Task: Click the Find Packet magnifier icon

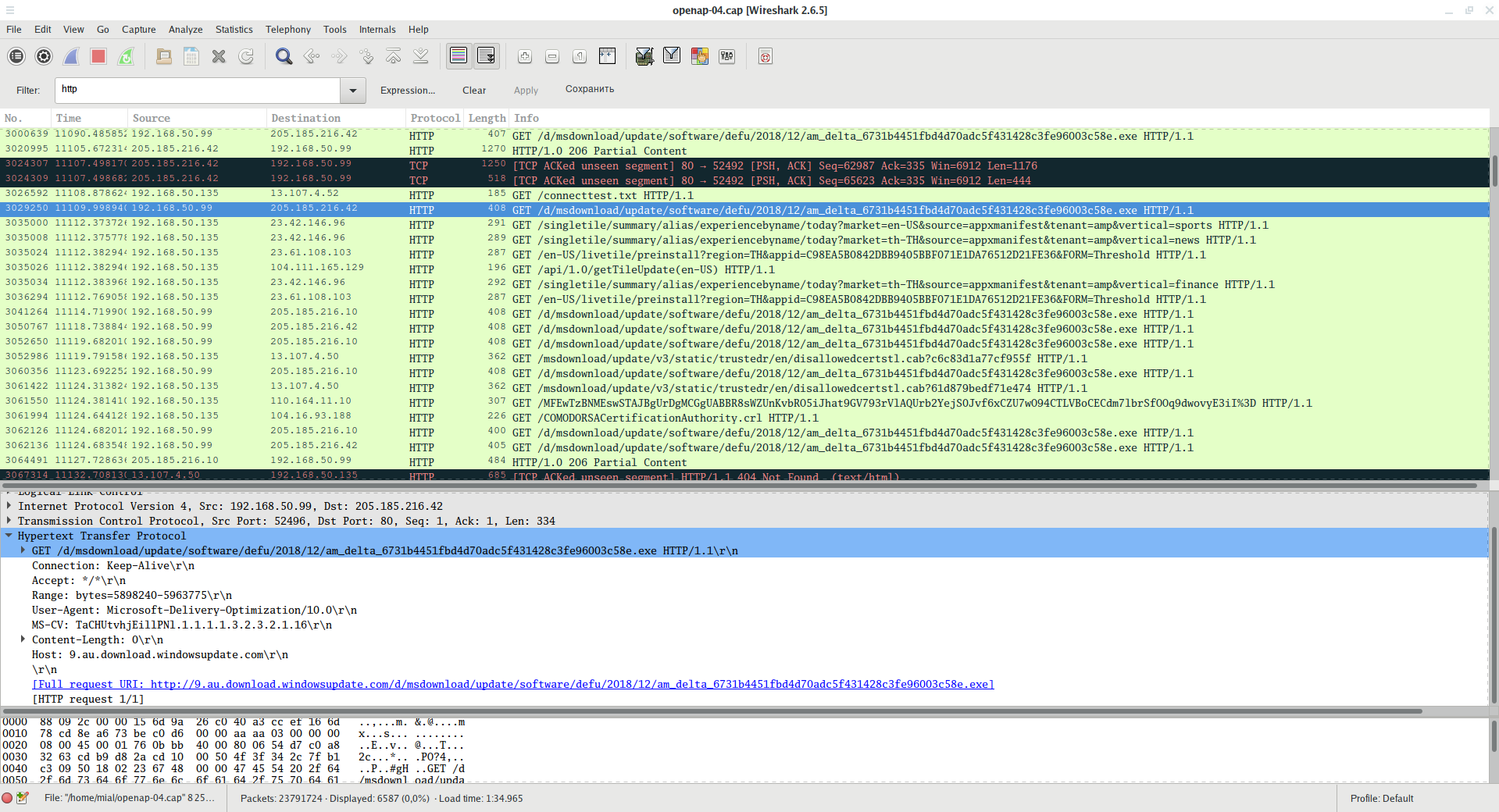Action: click(x=284, y=56)
